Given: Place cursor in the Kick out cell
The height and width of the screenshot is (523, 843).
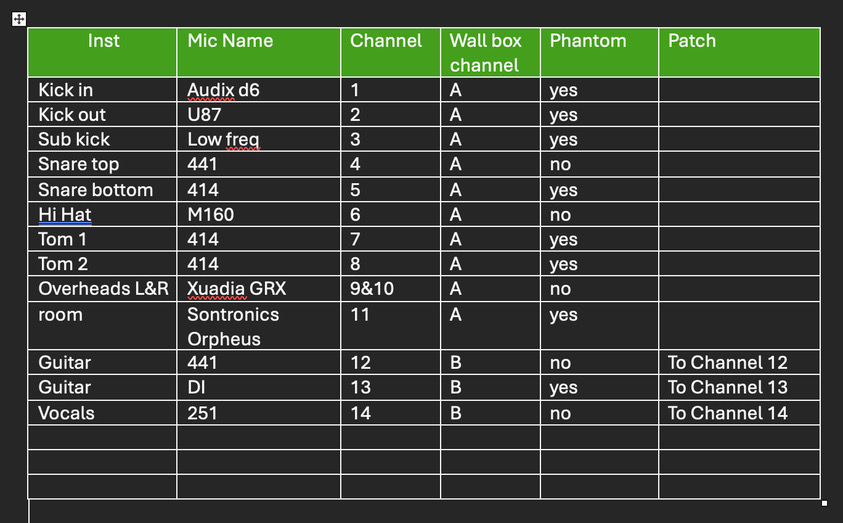Looking at the screenshot, I should tap(72, 115).
